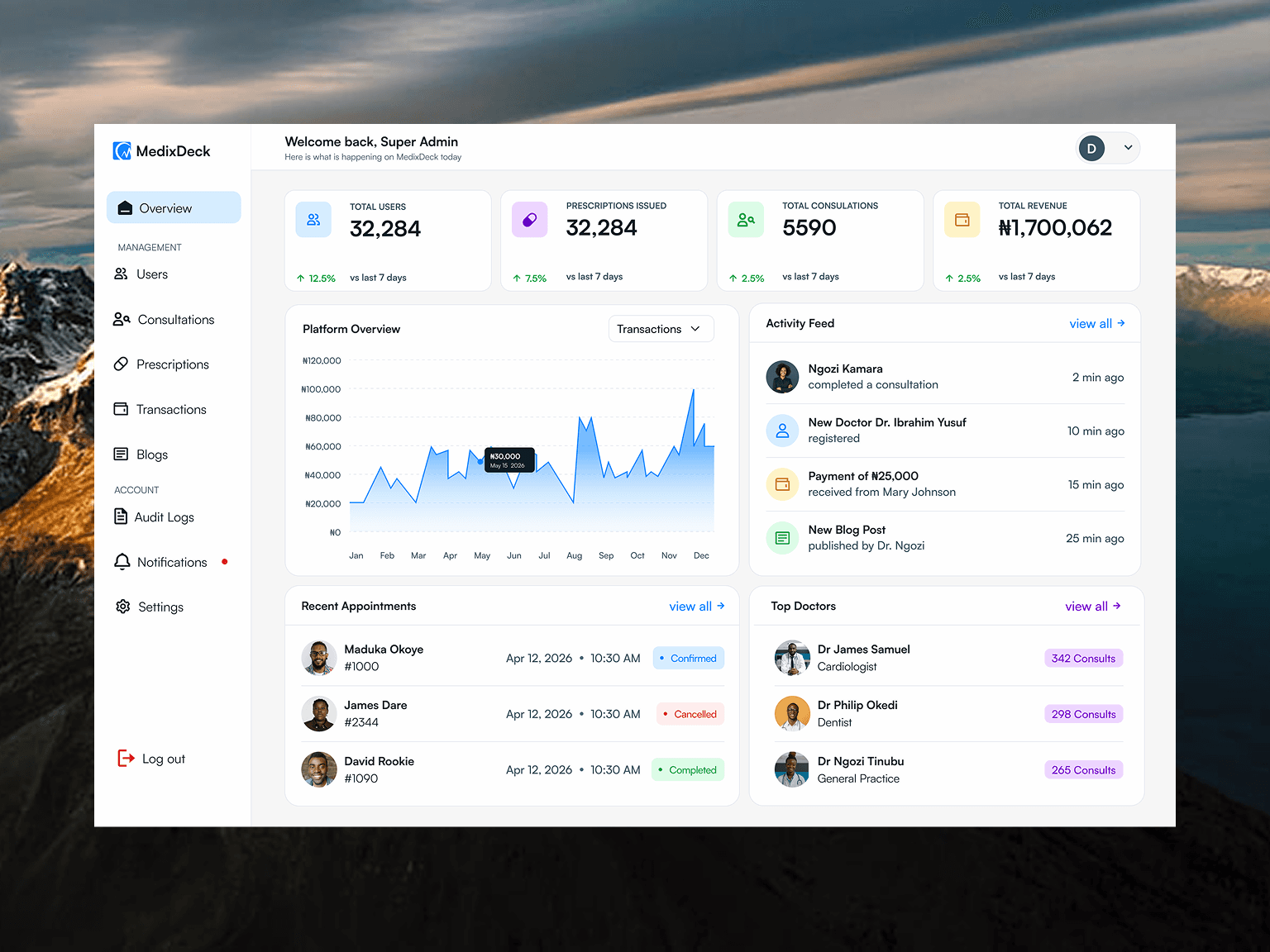Viewport: 1270px width, 952px height.
Task: Click Dr James Samuel's photo
Action: (x=792, y=658)
